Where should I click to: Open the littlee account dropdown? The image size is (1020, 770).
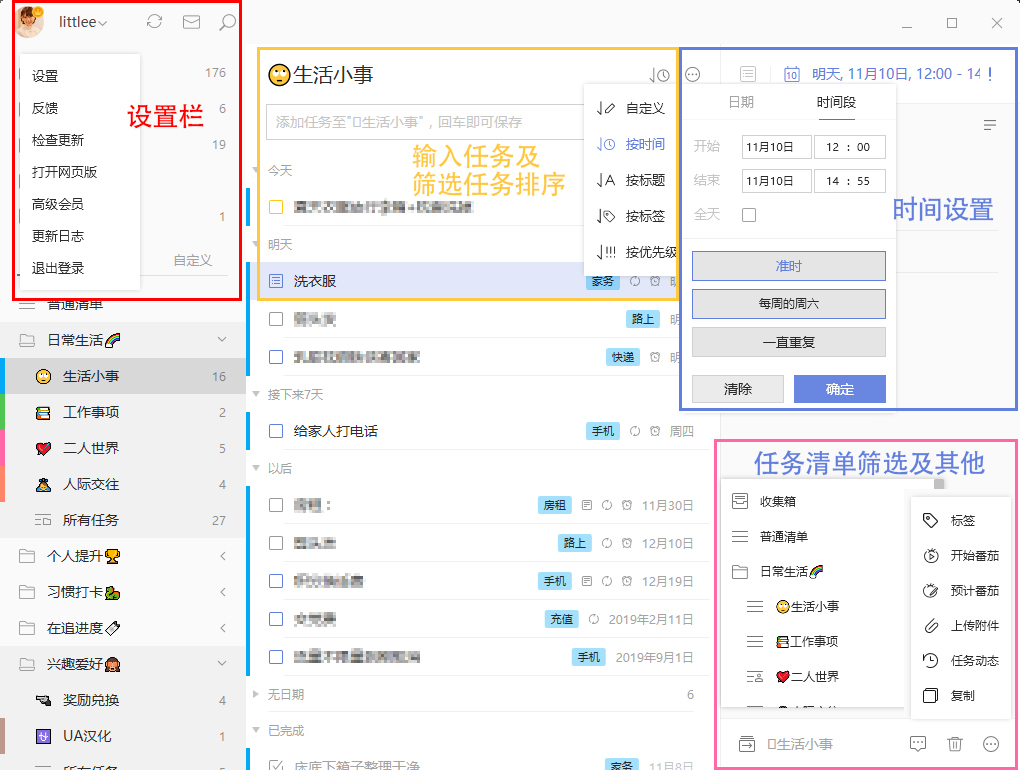point(83,22)
